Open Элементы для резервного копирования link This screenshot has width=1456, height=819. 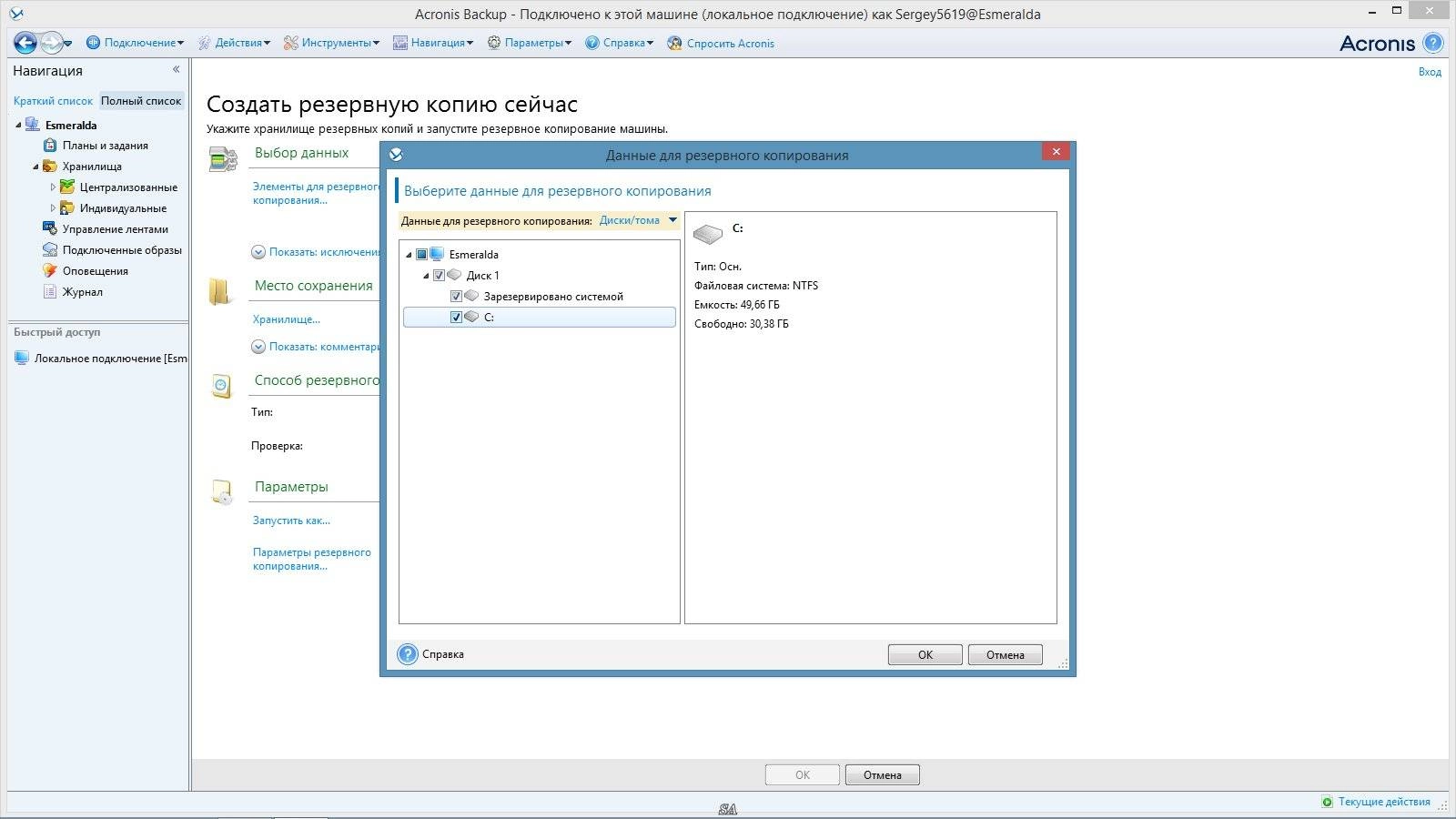tap(317, 193)
